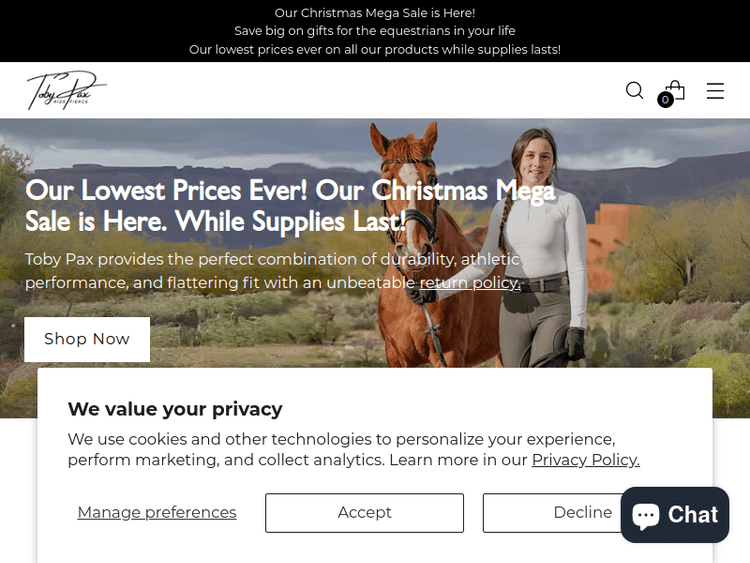Click the lowest prices ever announcement line
Screen dimensions: 750x563
tap(375, 50)
